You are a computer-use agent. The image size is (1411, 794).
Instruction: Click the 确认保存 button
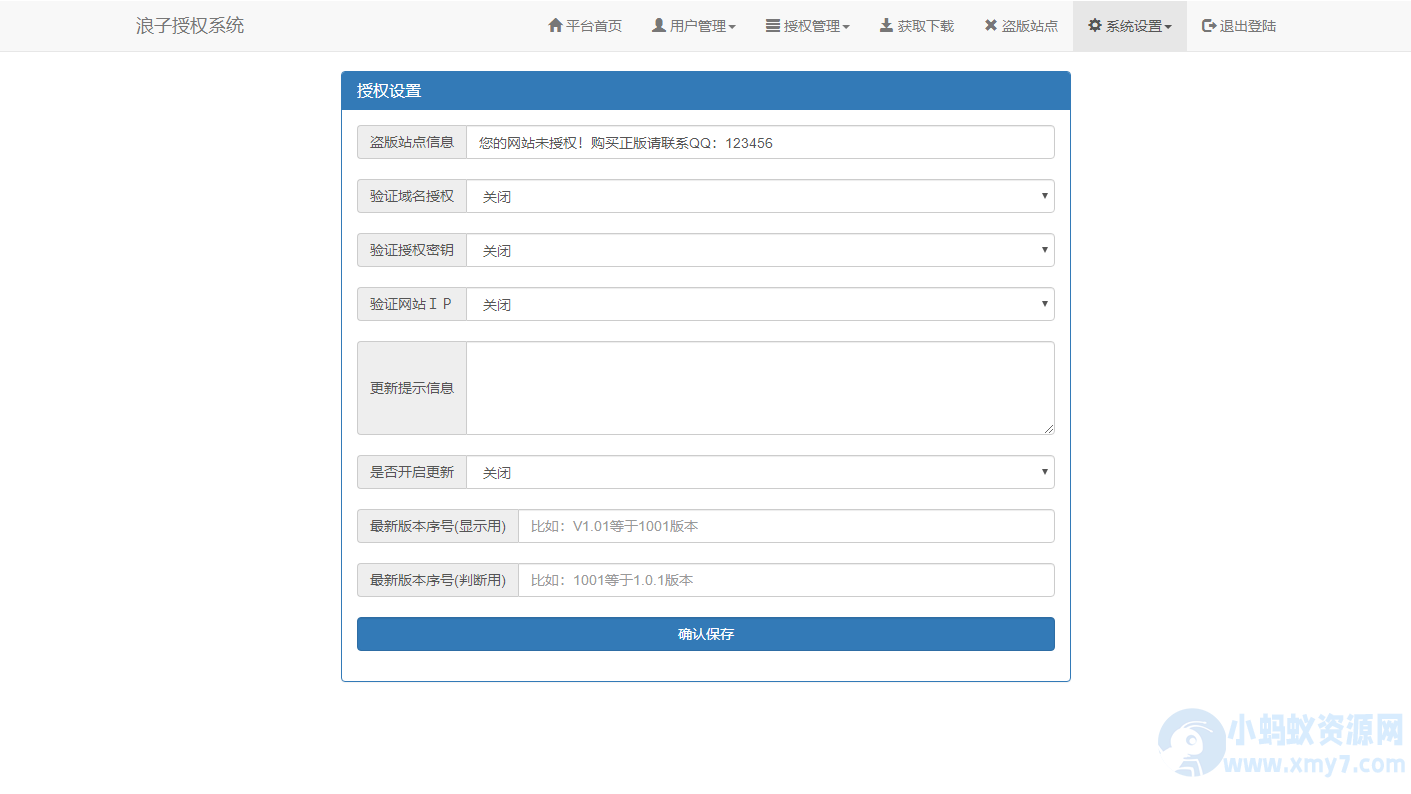coord(706,634)
